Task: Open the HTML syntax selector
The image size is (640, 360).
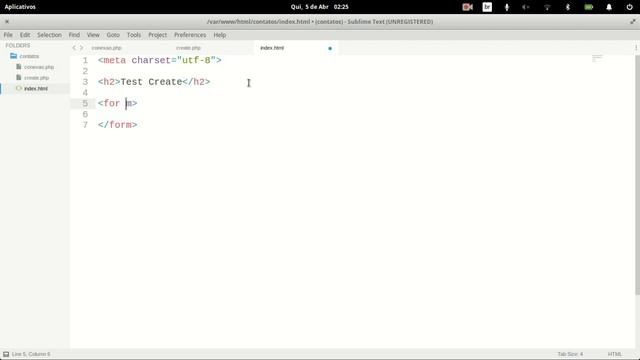Action: 615,354
